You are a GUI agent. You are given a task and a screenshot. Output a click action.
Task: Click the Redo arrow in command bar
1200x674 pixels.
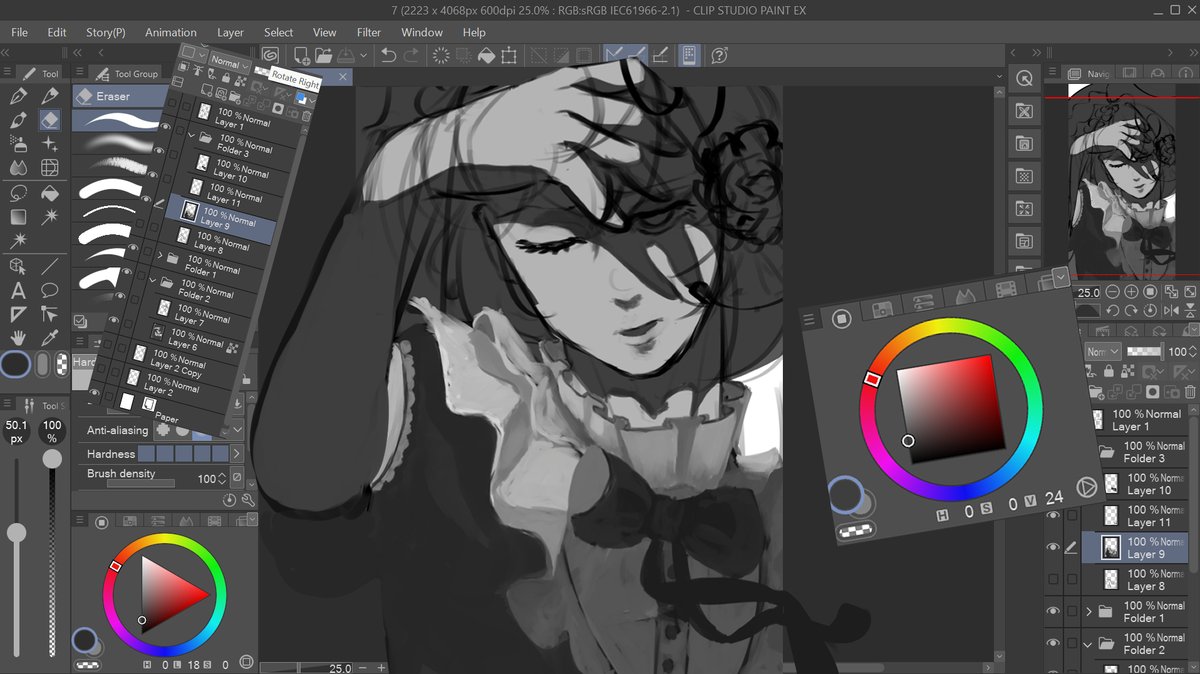pos(411,56)
